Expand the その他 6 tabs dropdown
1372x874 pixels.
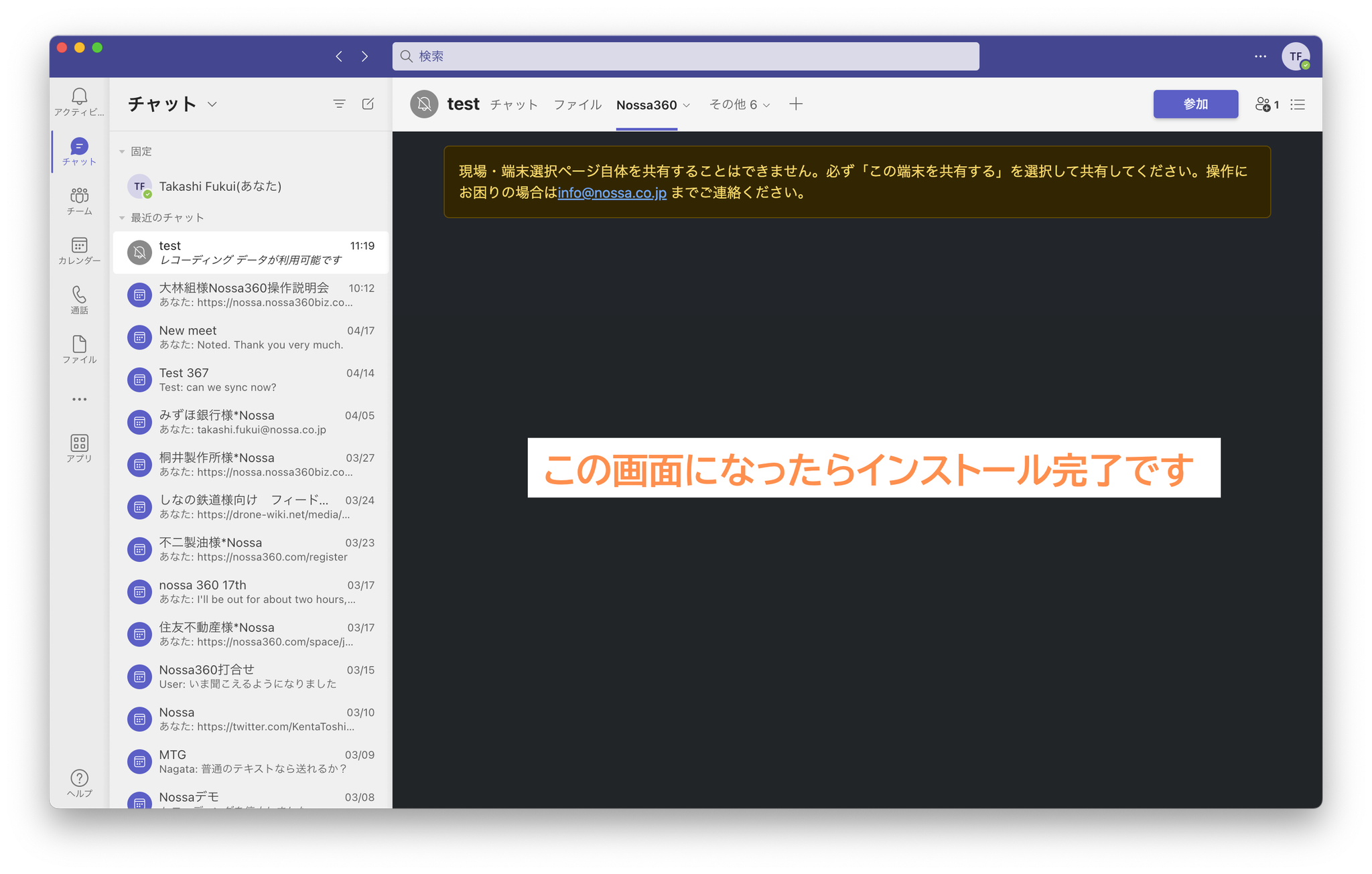pos(740,104)
